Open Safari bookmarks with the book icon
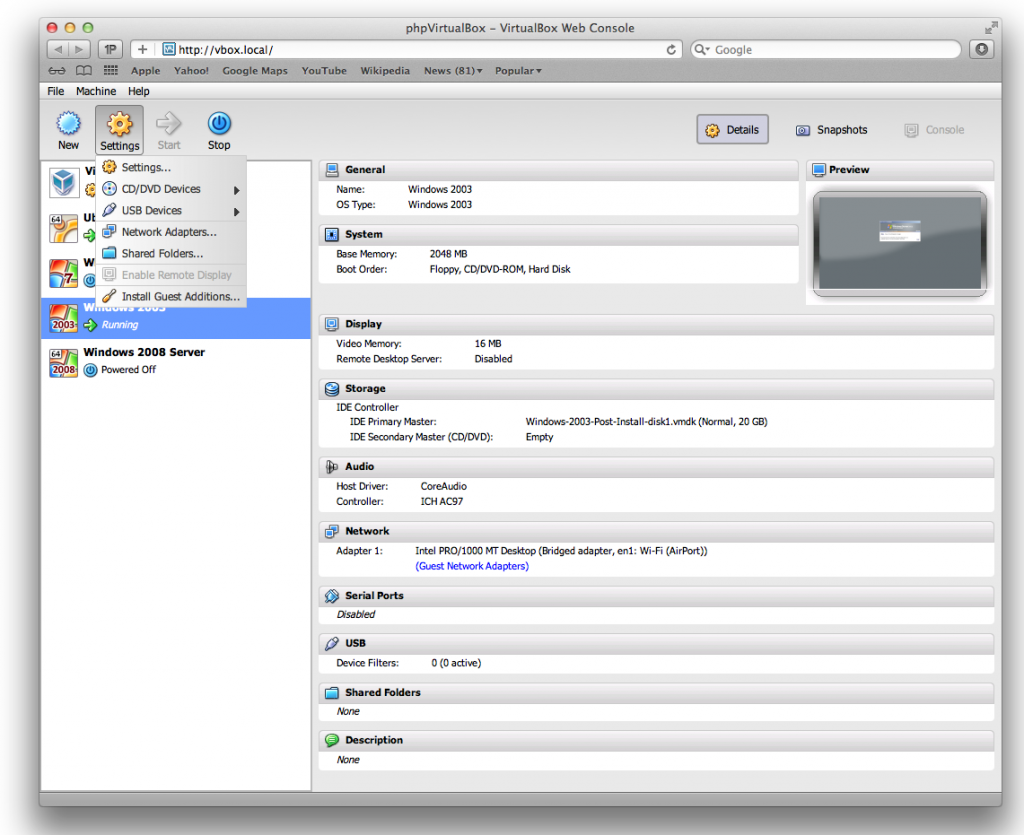 [x=84, y=70]
